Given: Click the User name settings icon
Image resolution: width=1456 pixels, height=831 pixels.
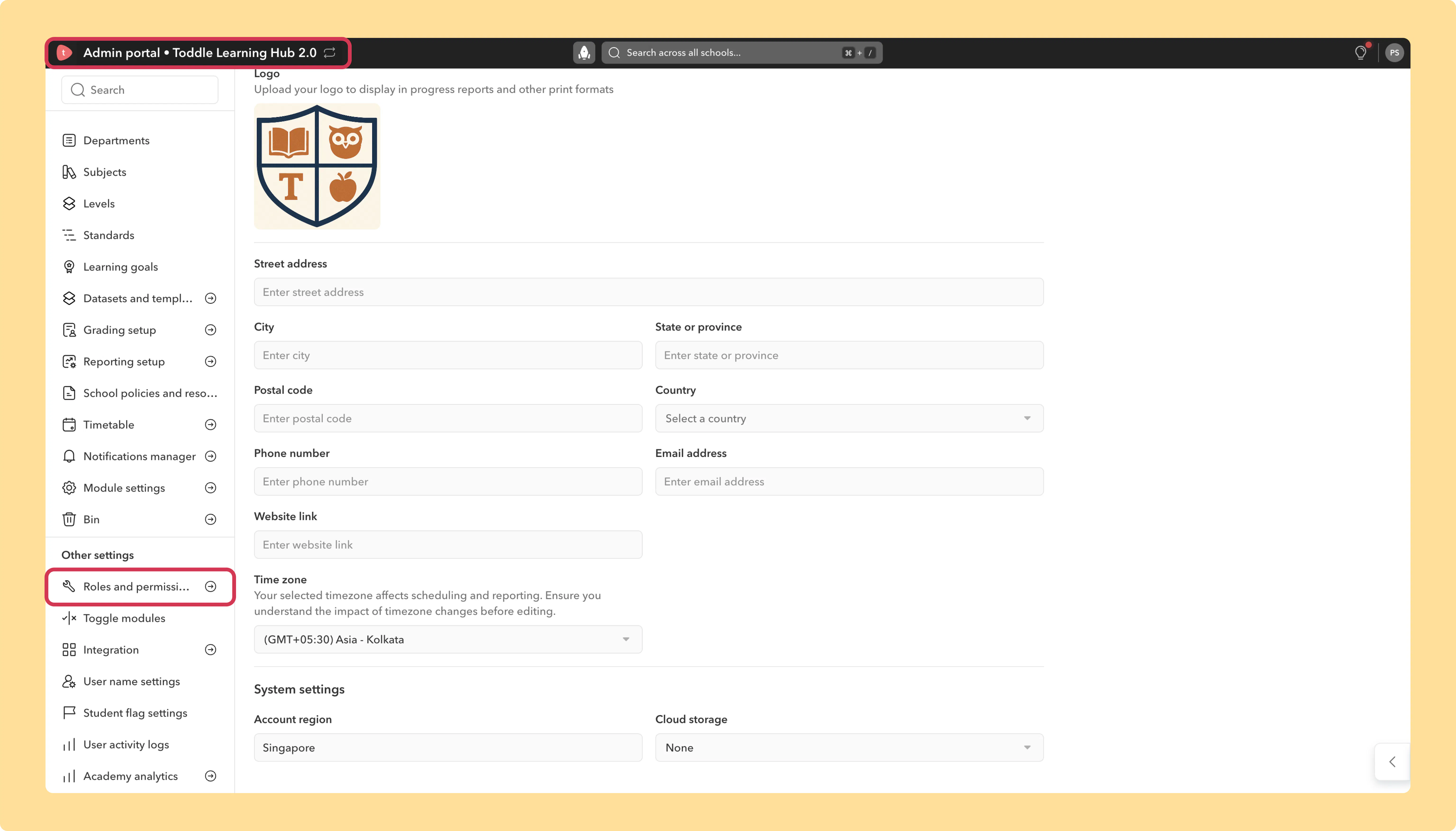Looking at the screenshot, I should click(x=69, y=682).
